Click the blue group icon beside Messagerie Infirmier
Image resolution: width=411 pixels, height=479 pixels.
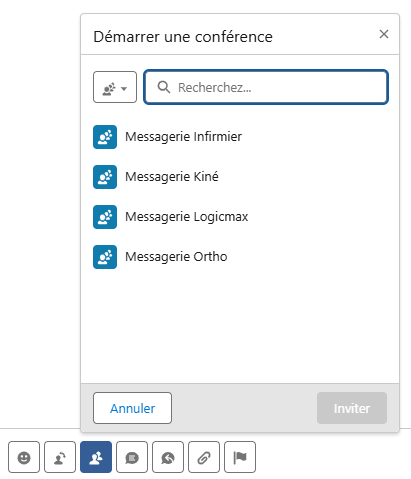pos(105,137)
